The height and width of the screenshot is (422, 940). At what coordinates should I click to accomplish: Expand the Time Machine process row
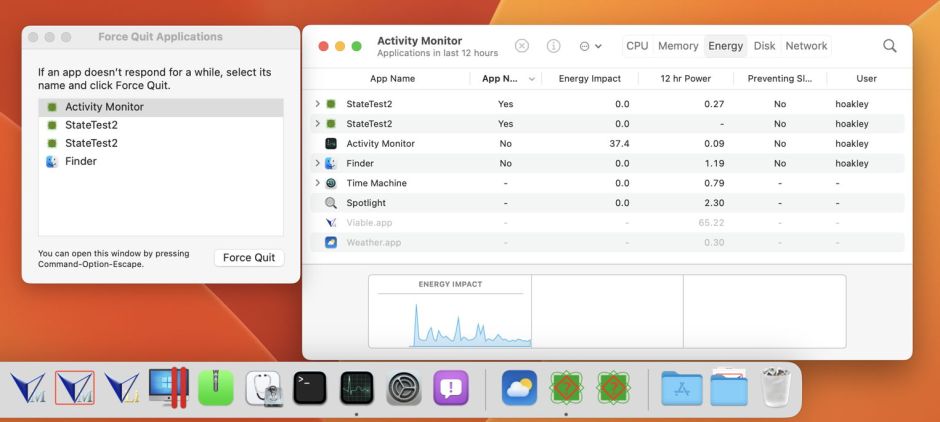(318, 183)
